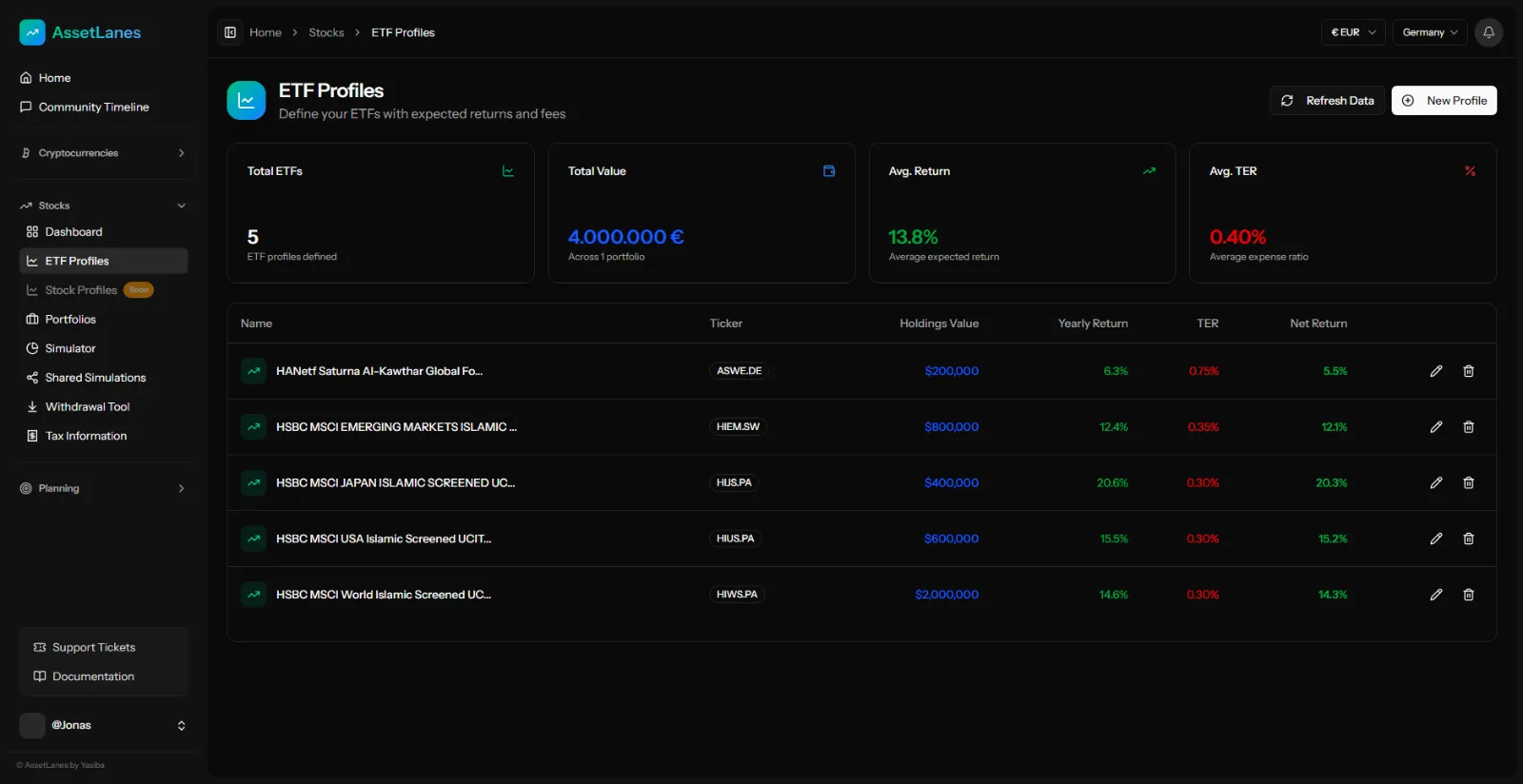
Task: Open the Withdrawal Tool
Action: click(104, 407)
